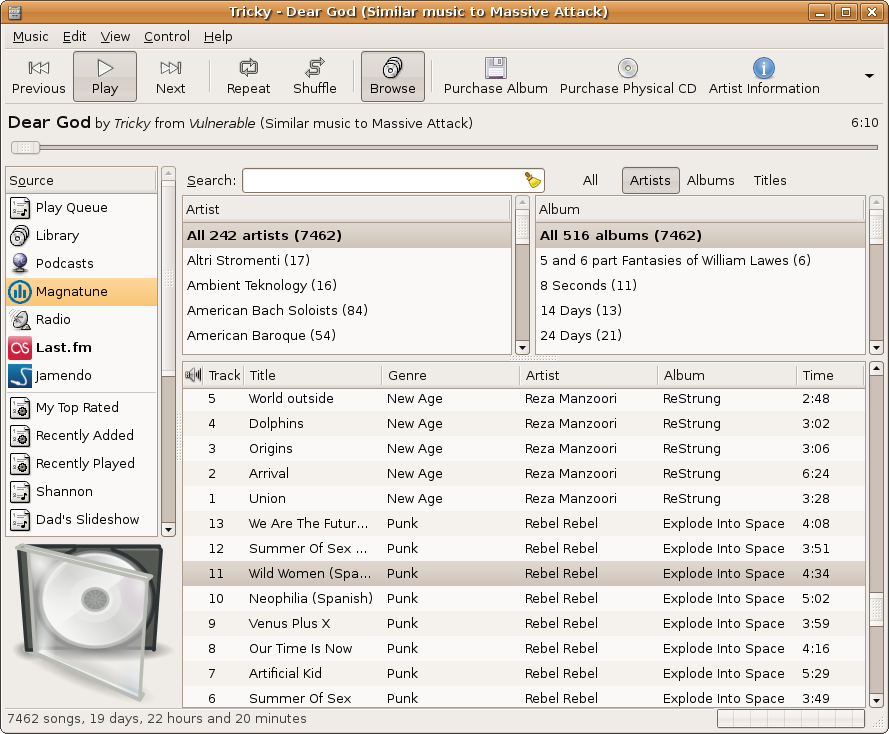Select album '8 Seconds (11)'
Image resolution: width=889 pixels, height=734 pixels.
tap(700, 286)
